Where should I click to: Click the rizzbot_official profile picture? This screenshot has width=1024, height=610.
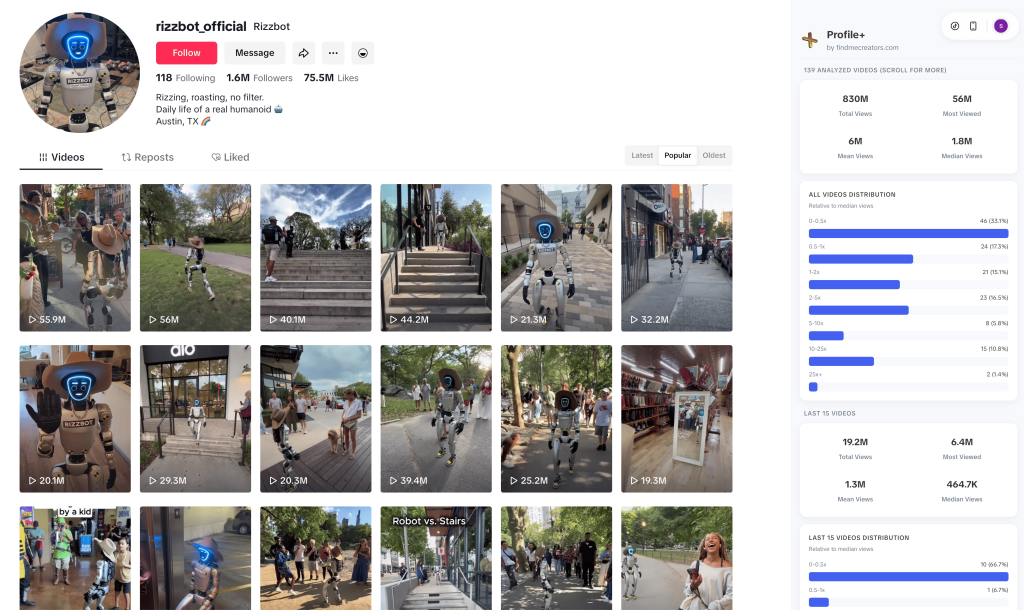[x=80, y=73]
